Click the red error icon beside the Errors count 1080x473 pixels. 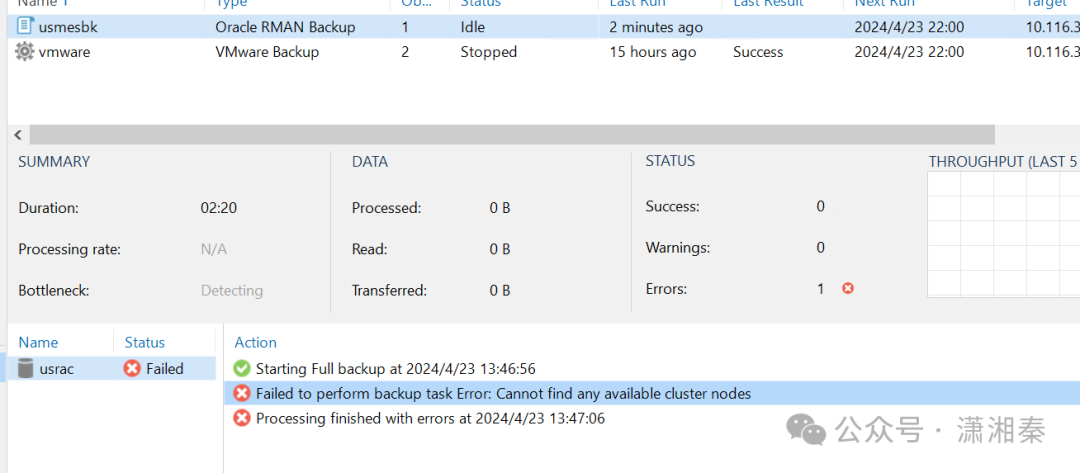(x=848, y=288)
